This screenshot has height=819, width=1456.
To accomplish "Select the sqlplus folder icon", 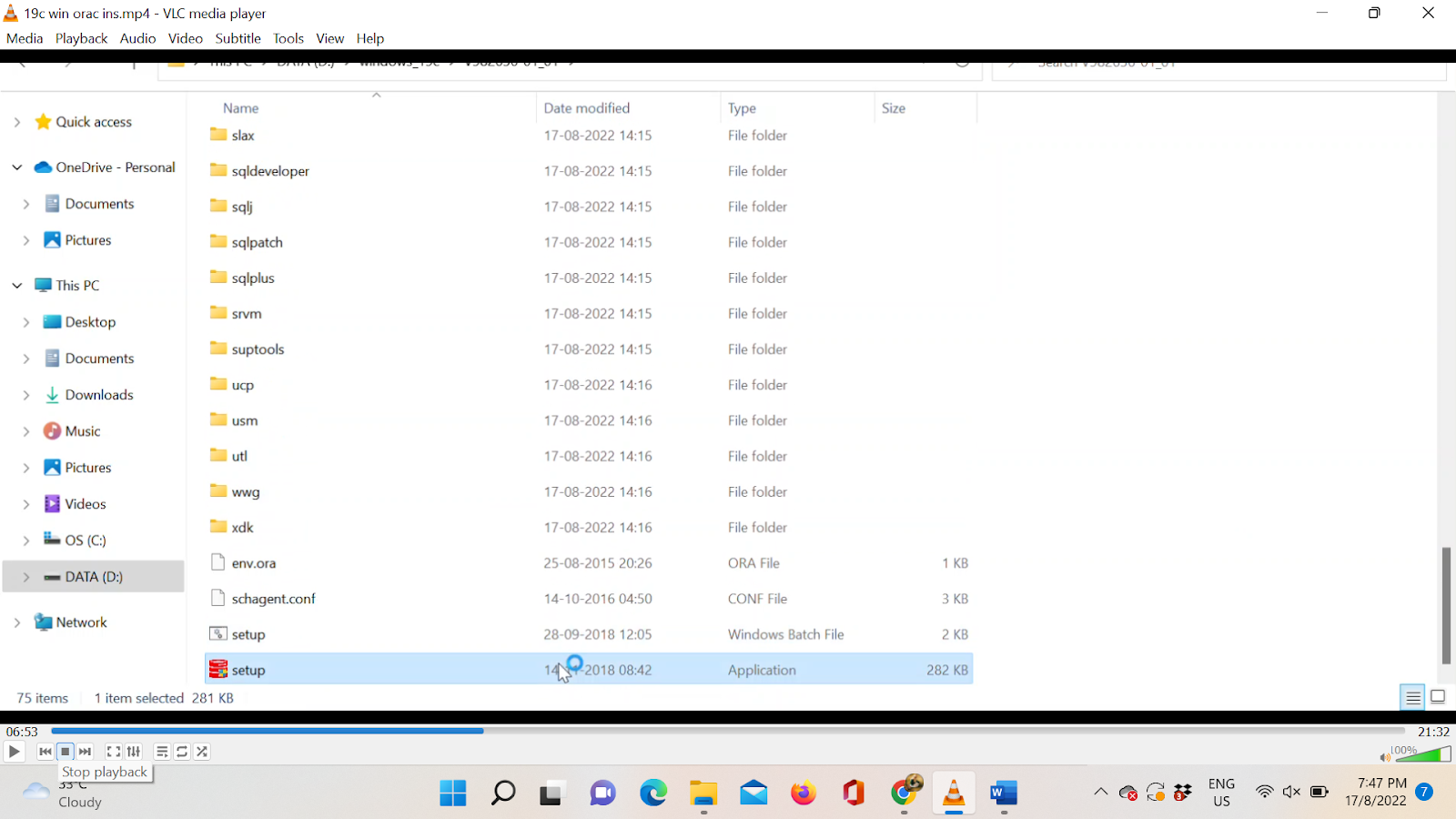I will pos(218,278).
